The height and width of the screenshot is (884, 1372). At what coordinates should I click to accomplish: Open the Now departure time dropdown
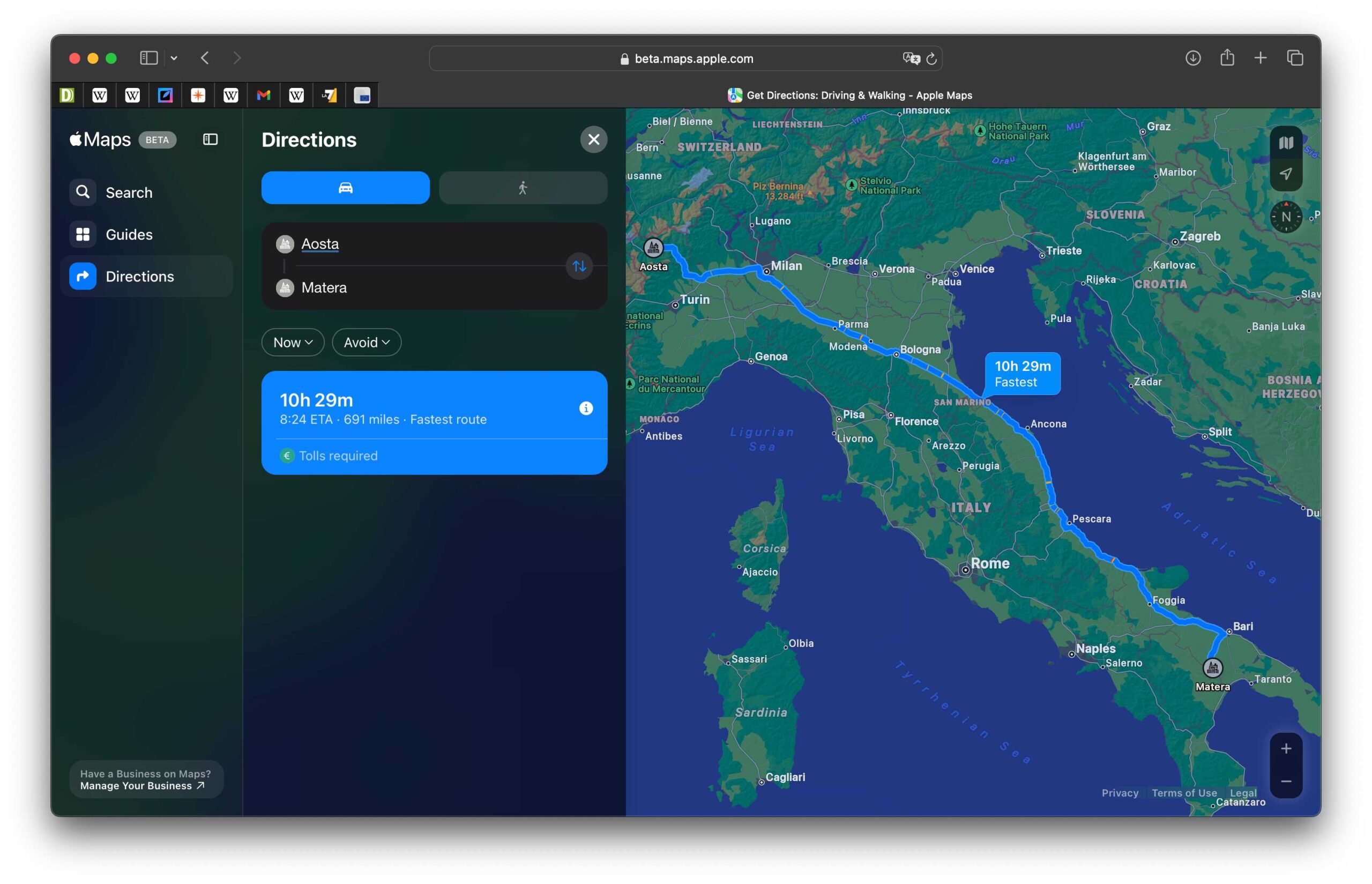(293, 342)
